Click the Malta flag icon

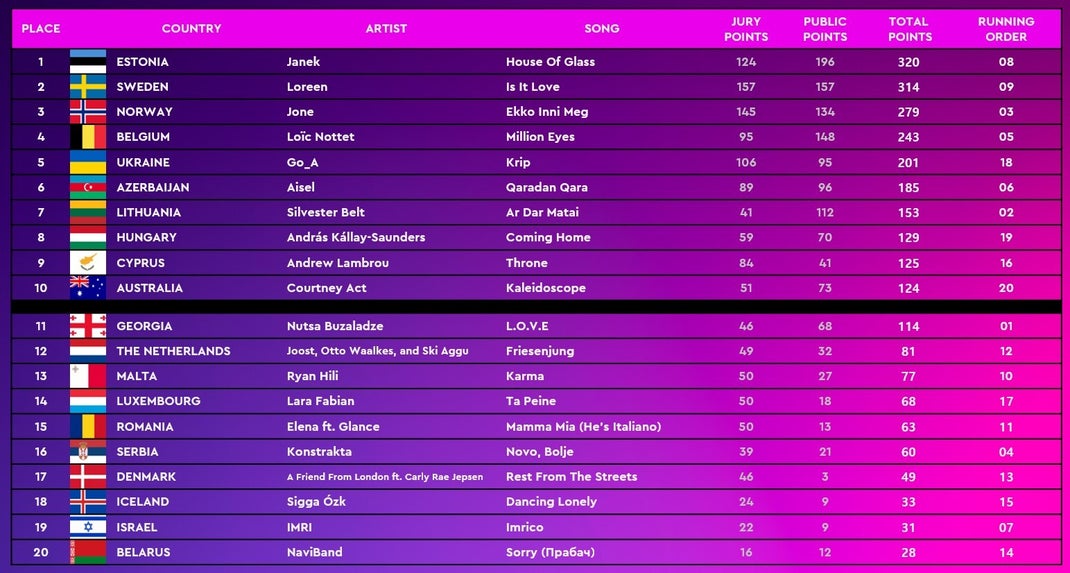point(88,376)
